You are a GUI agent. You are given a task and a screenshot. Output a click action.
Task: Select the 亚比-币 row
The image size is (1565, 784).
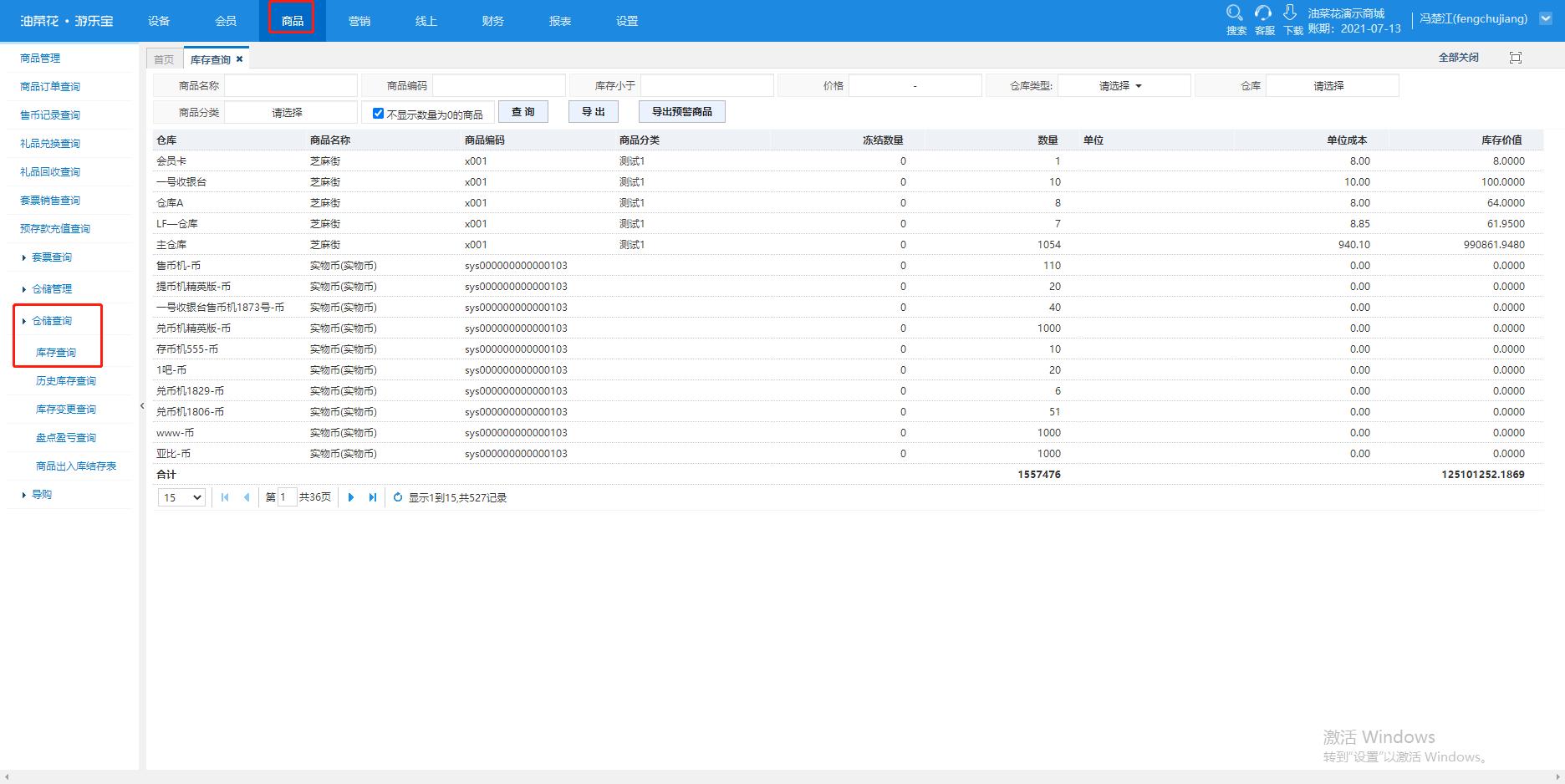[848, 454]
